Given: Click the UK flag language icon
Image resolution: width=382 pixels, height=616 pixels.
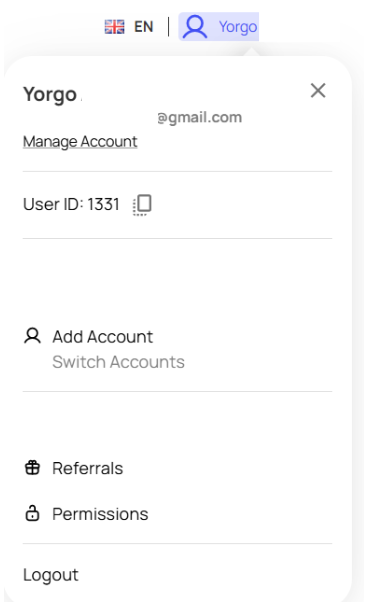Looking at the screenshot, I should click(x=114, y=27).
